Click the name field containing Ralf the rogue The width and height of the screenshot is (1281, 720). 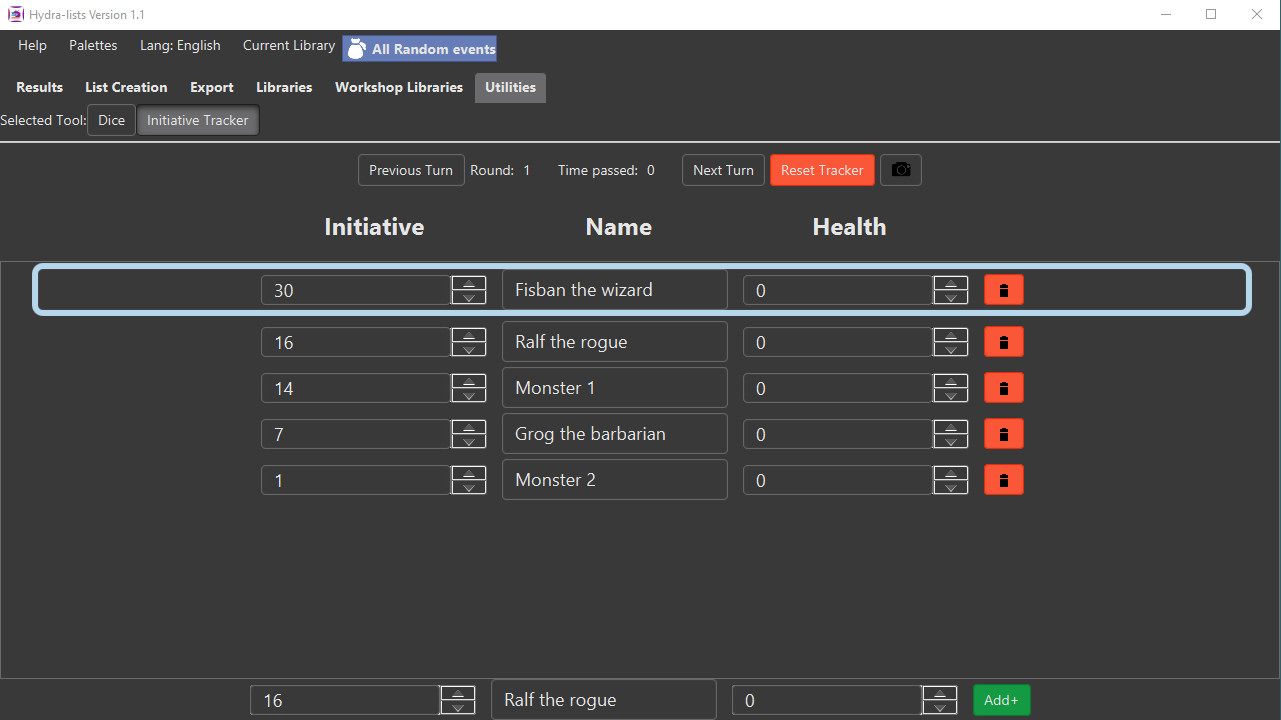(614, 341)
